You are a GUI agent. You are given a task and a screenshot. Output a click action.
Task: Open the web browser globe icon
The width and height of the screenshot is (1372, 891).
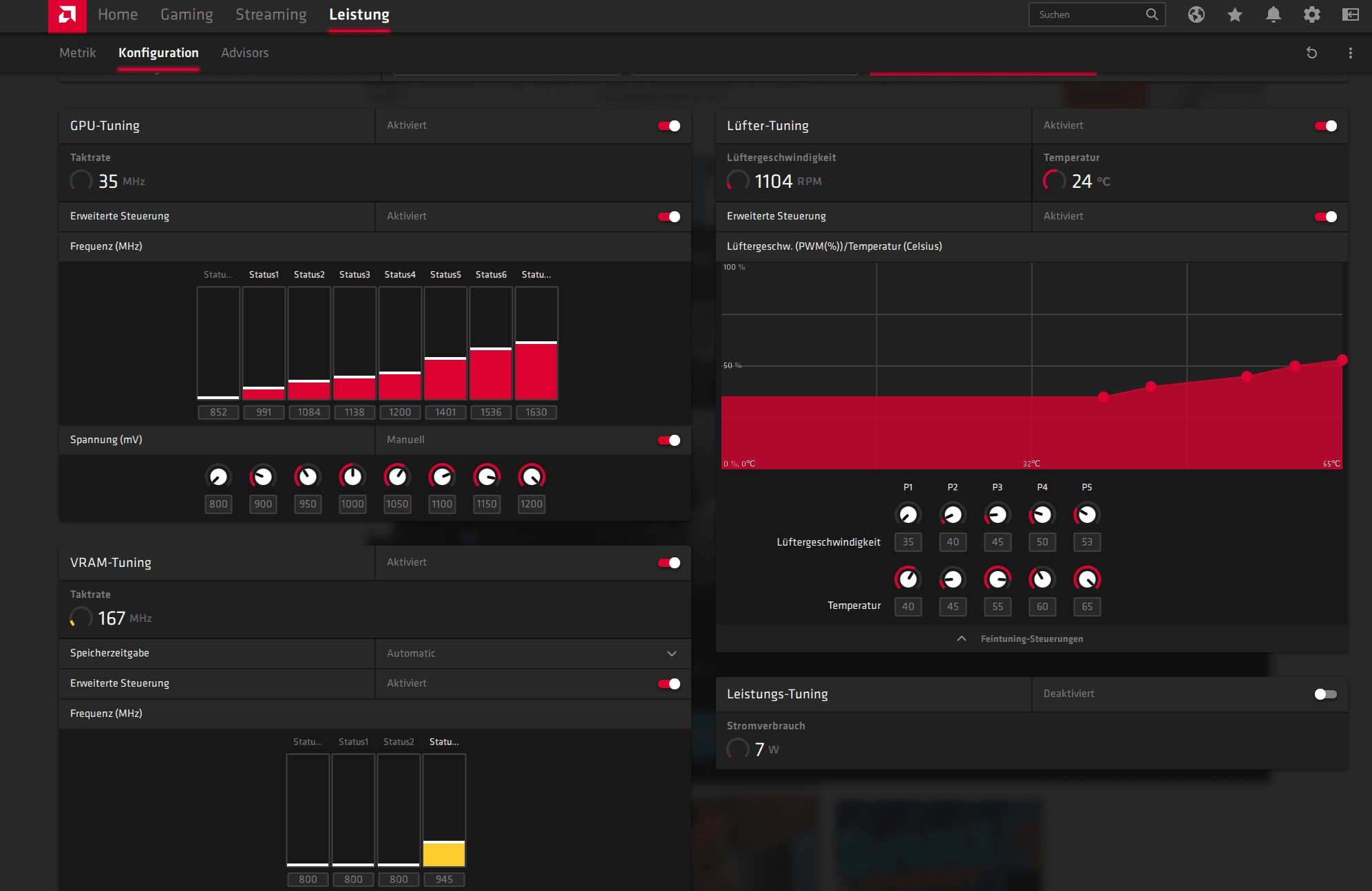pyautogui.click(x=1196, y=14)
